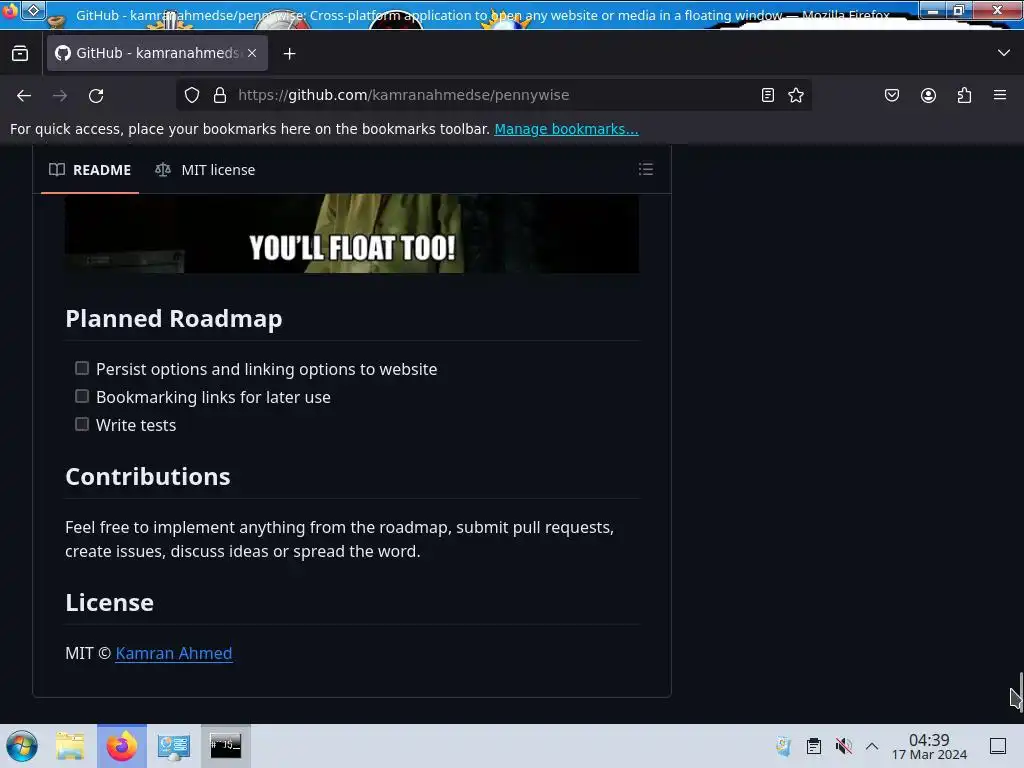The width and height of the screenshot is (1024, 768).
Task: Toggle reader view in address bar
Action: click(x=768, y=95)
